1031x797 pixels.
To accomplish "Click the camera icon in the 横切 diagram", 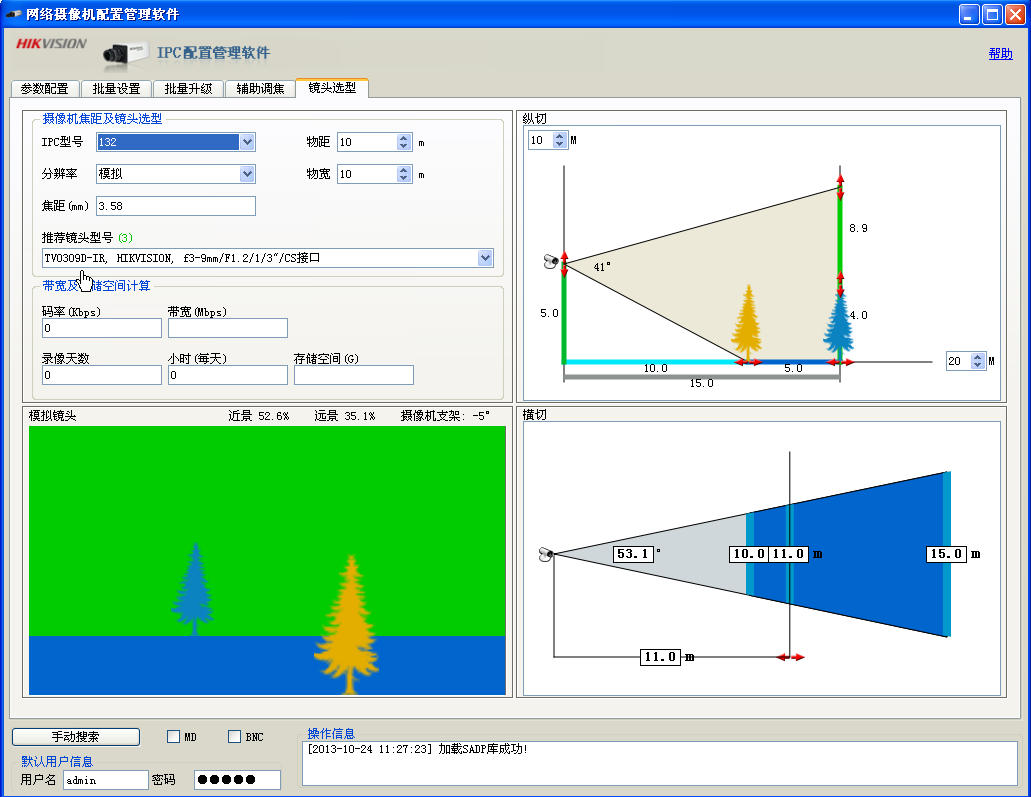I will pyautogui.click(x=546, y=554).
